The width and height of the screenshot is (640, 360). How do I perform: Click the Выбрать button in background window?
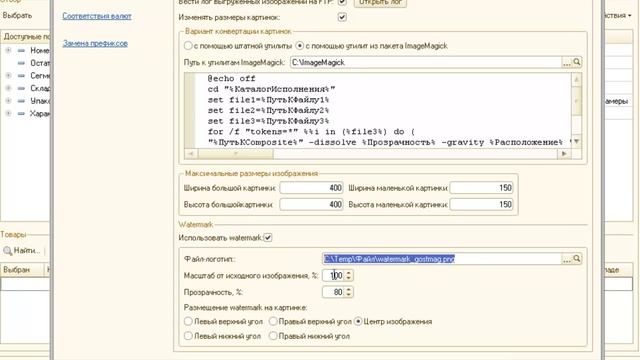[x=17, y=16]
